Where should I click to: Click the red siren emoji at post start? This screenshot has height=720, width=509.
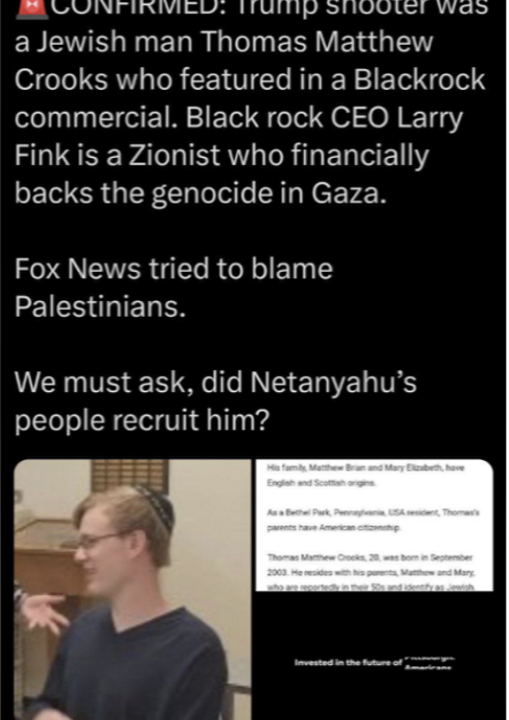click(x=31, y=9)
